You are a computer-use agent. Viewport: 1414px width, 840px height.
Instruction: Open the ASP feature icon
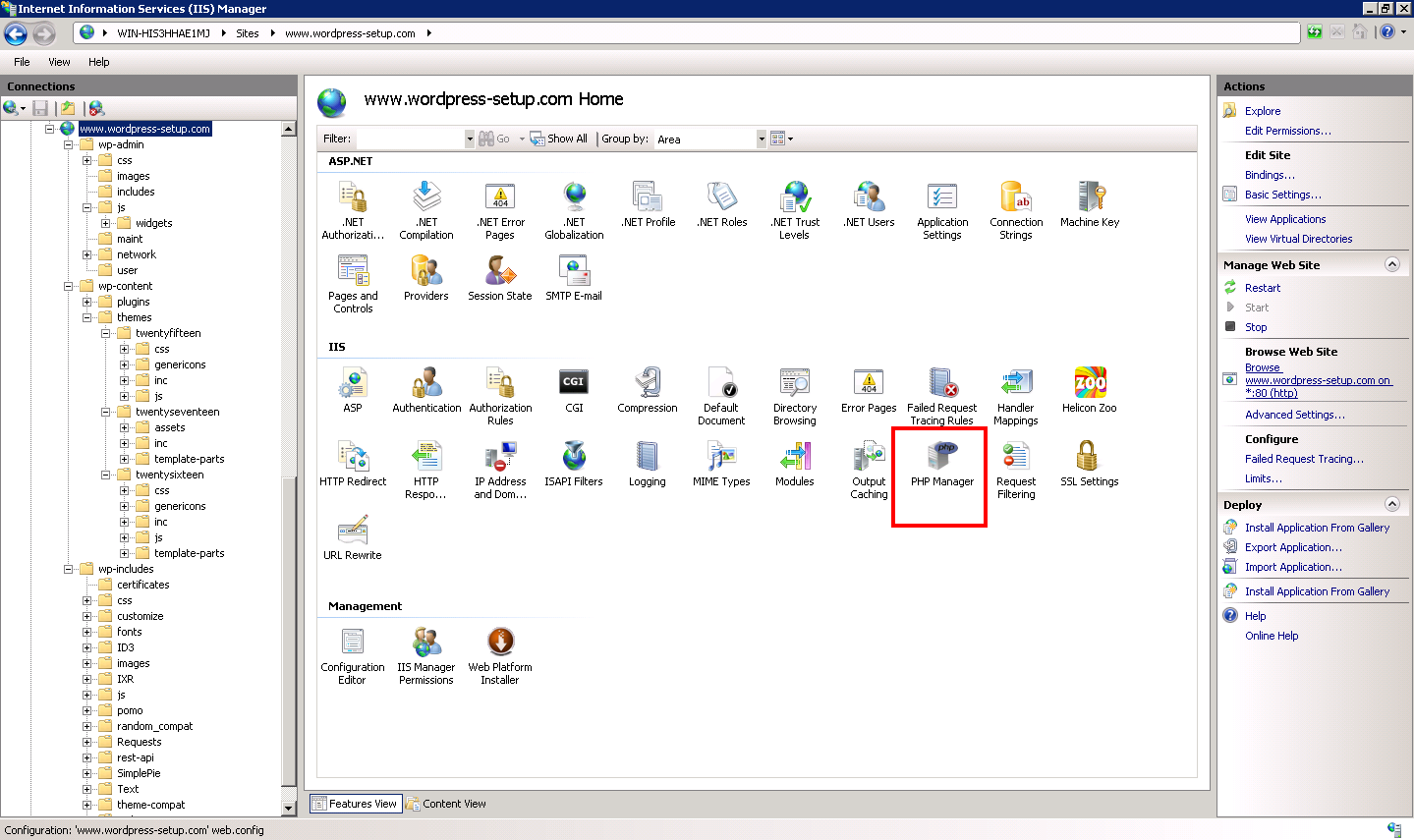353,391
